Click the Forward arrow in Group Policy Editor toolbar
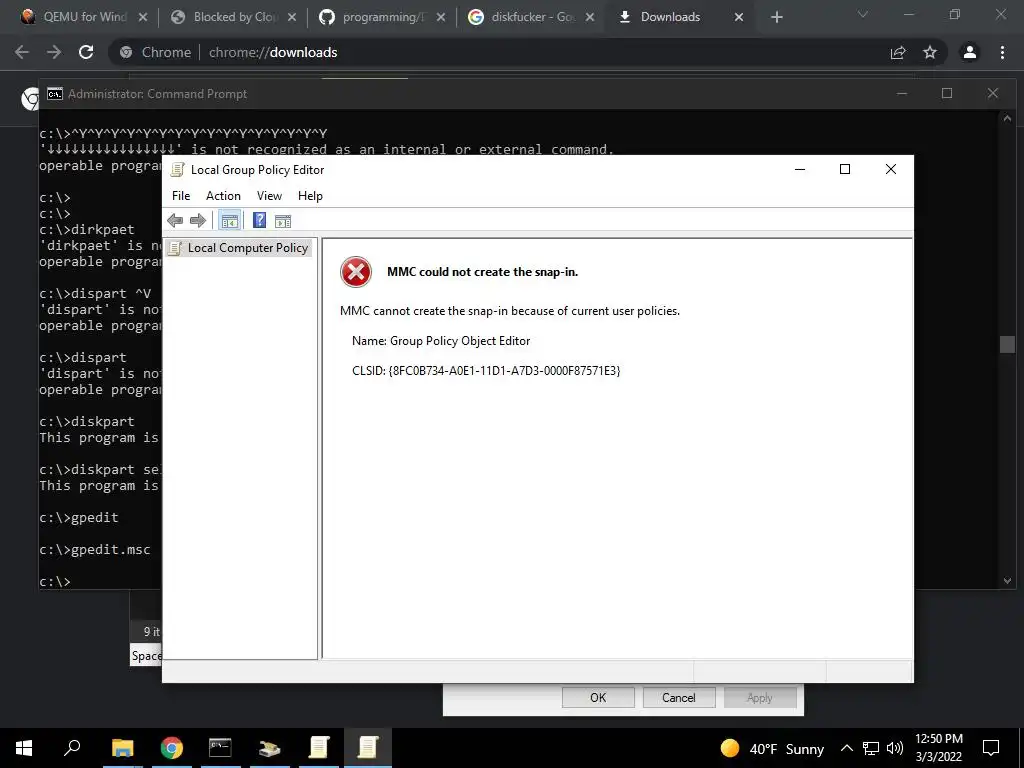The width and height of the screenshot is (1024, 768). pos(198,221)
